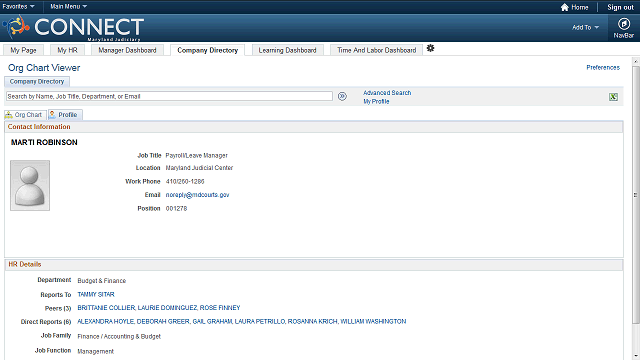Click the directory search input field
The width and height of the screenshot is (640, 360).
(169, 96)
